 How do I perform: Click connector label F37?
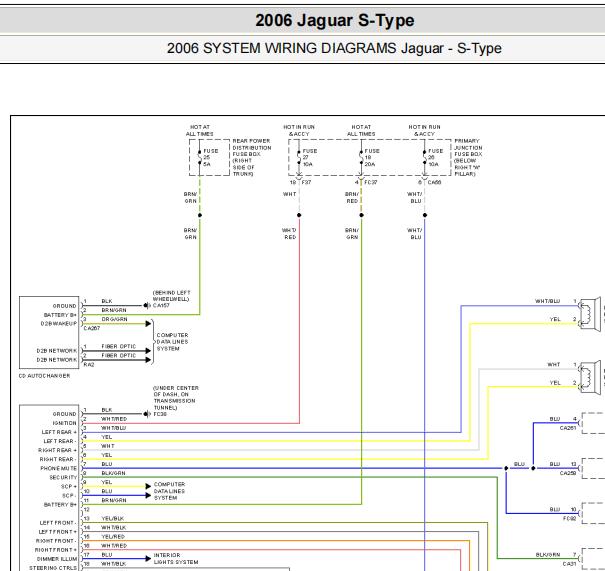click(x=306, y=182)
